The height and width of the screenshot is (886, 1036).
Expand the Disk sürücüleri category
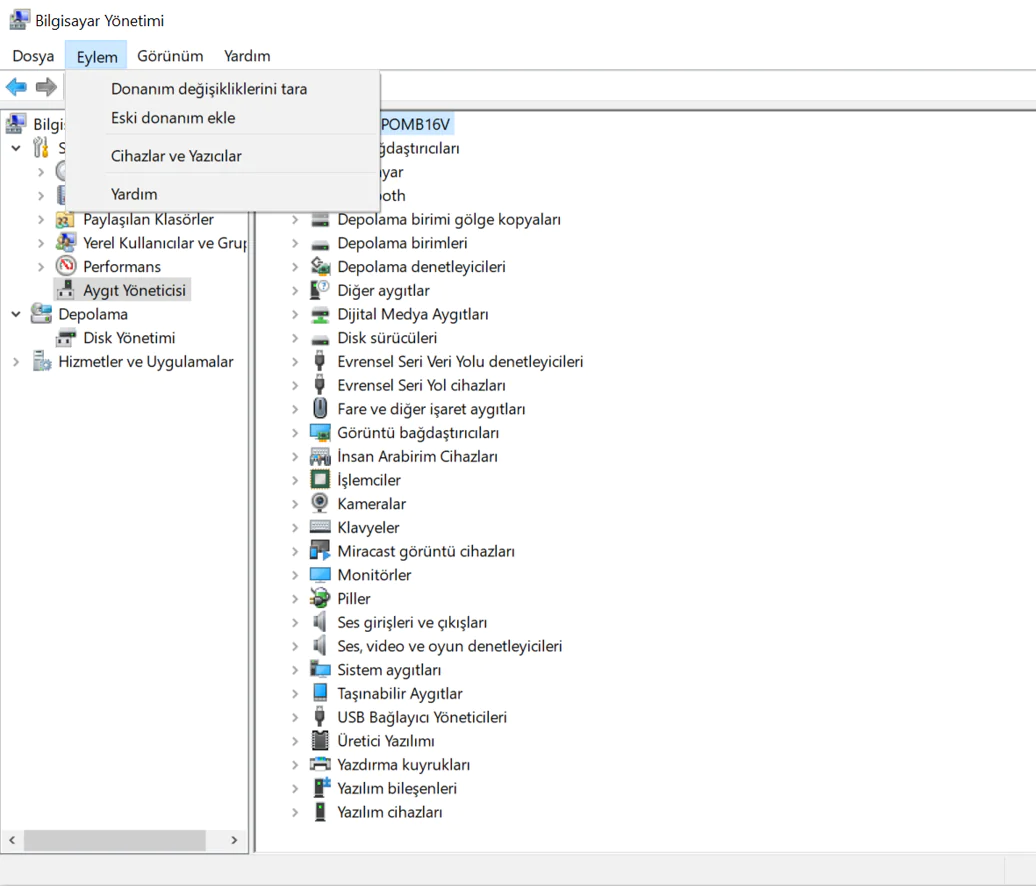295,338
